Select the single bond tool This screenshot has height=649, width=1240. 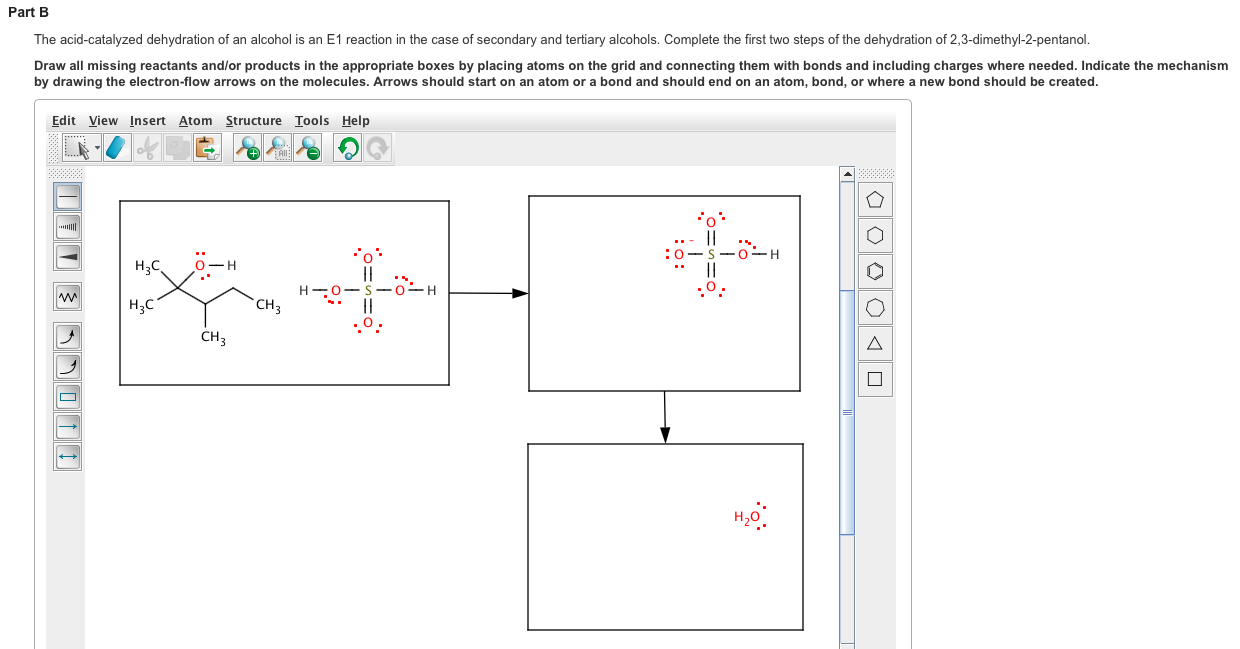(66, 197)
